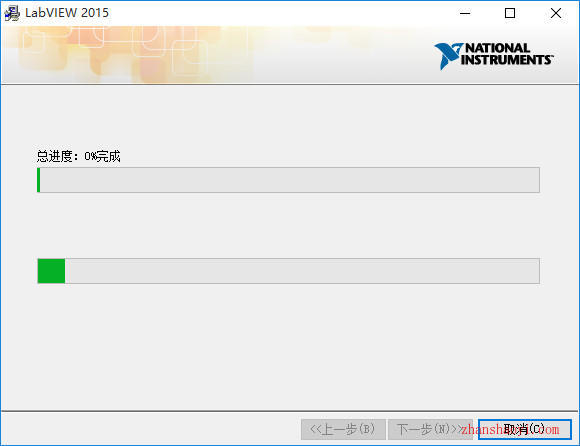Close the LabVIEW 2015 installer window

point(556,13)
